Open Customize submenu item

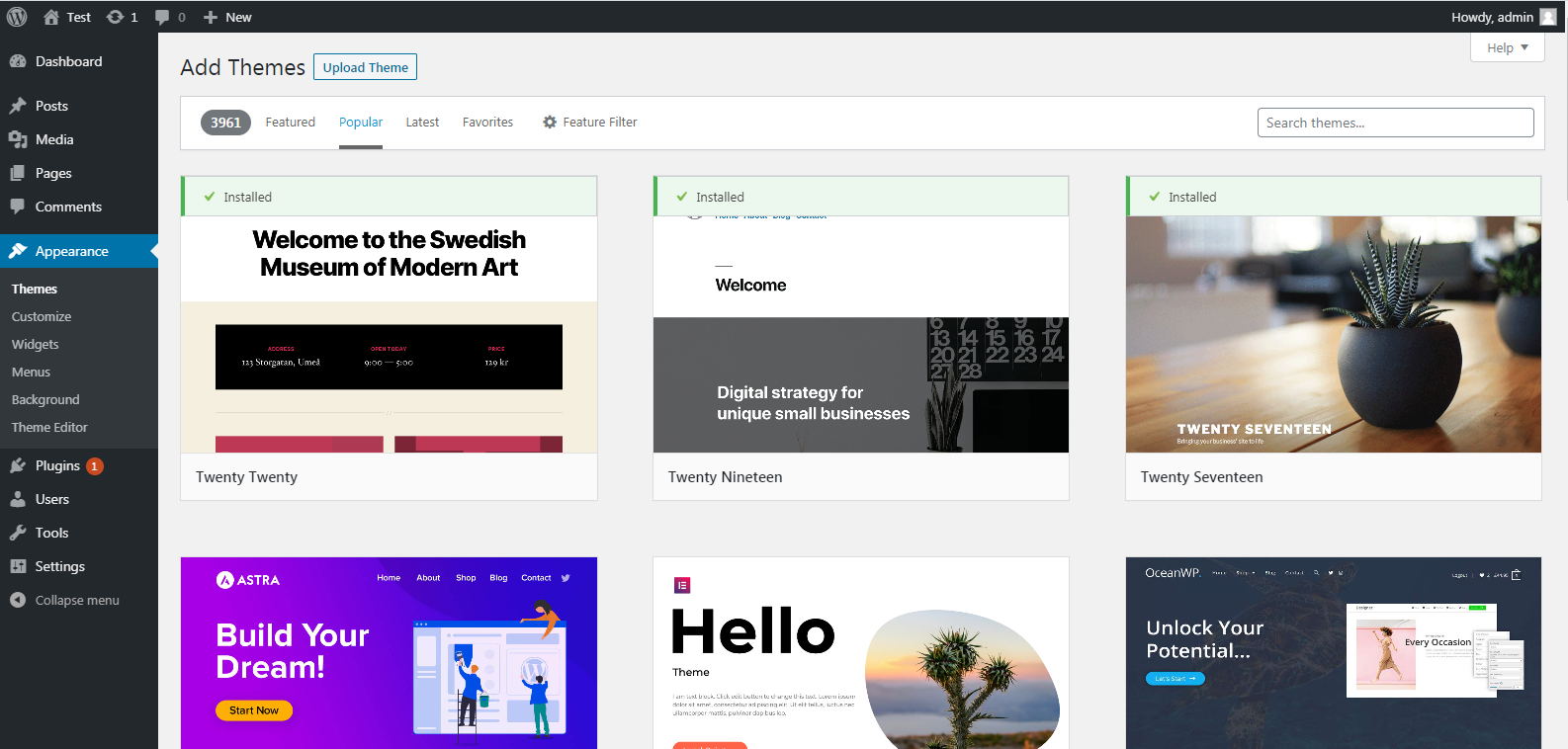point(42,317)
